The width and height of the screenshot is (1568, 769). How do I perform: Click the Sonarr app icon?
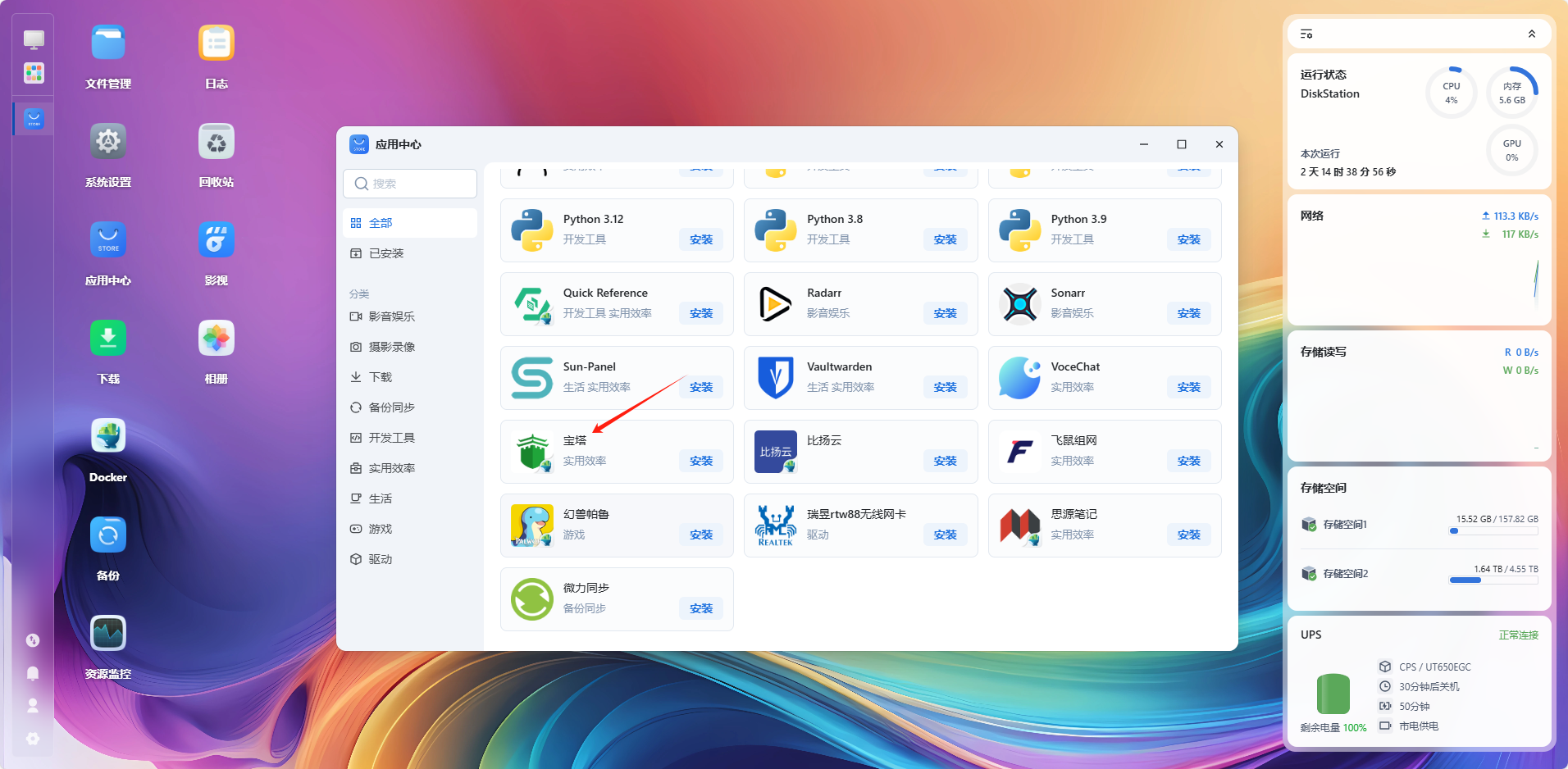(x=1019, y=304)
